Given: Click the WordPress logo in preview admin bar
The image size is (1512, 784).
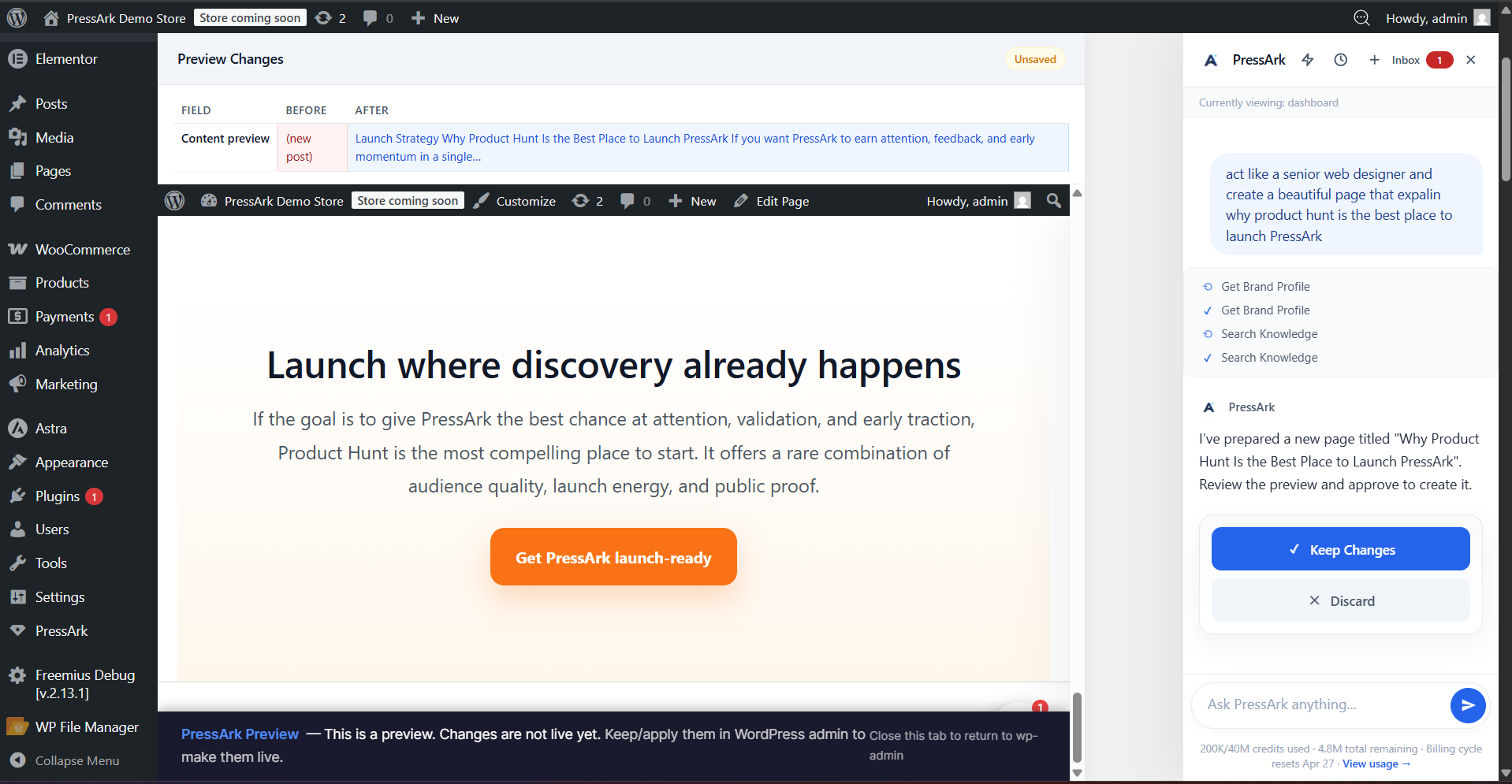Looking at the screenshot, I should (x=174, y=201).
